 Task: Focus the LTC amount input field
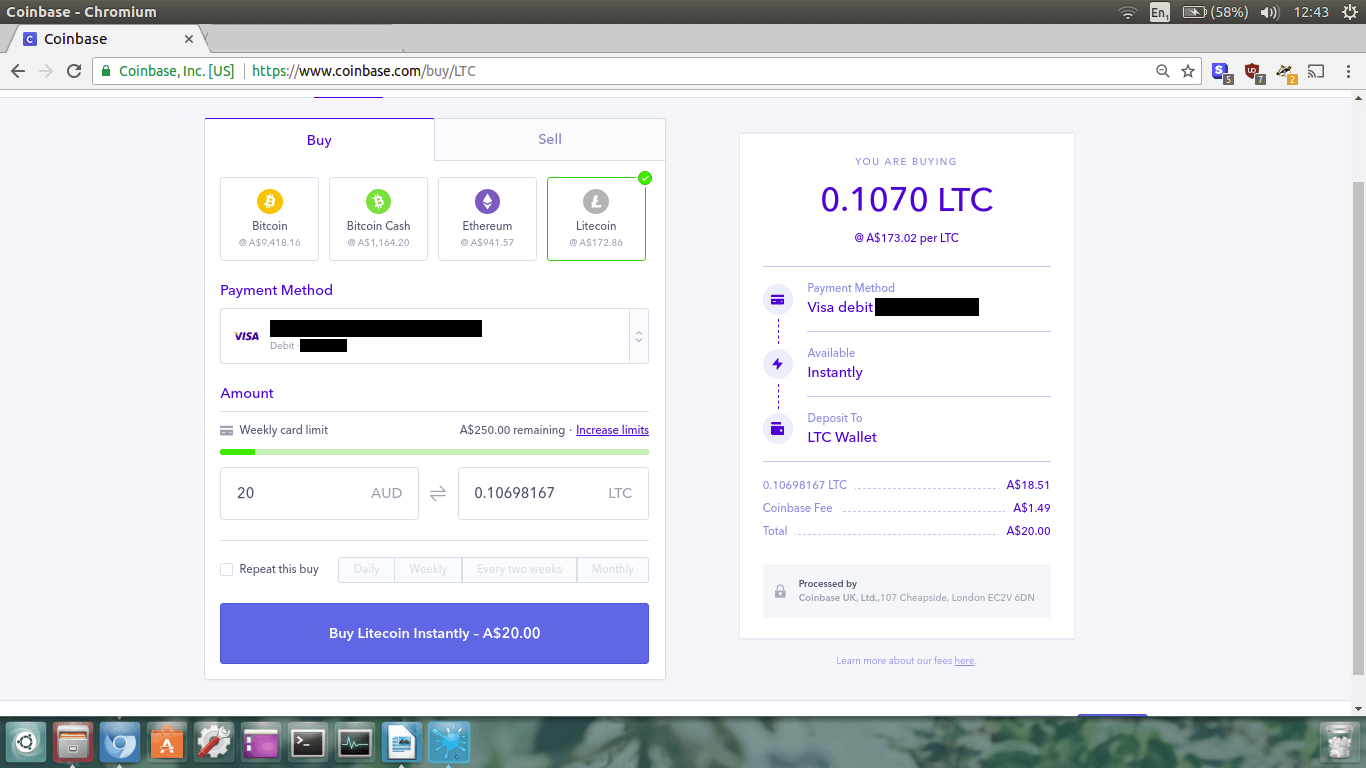click(x=553, y=493)
